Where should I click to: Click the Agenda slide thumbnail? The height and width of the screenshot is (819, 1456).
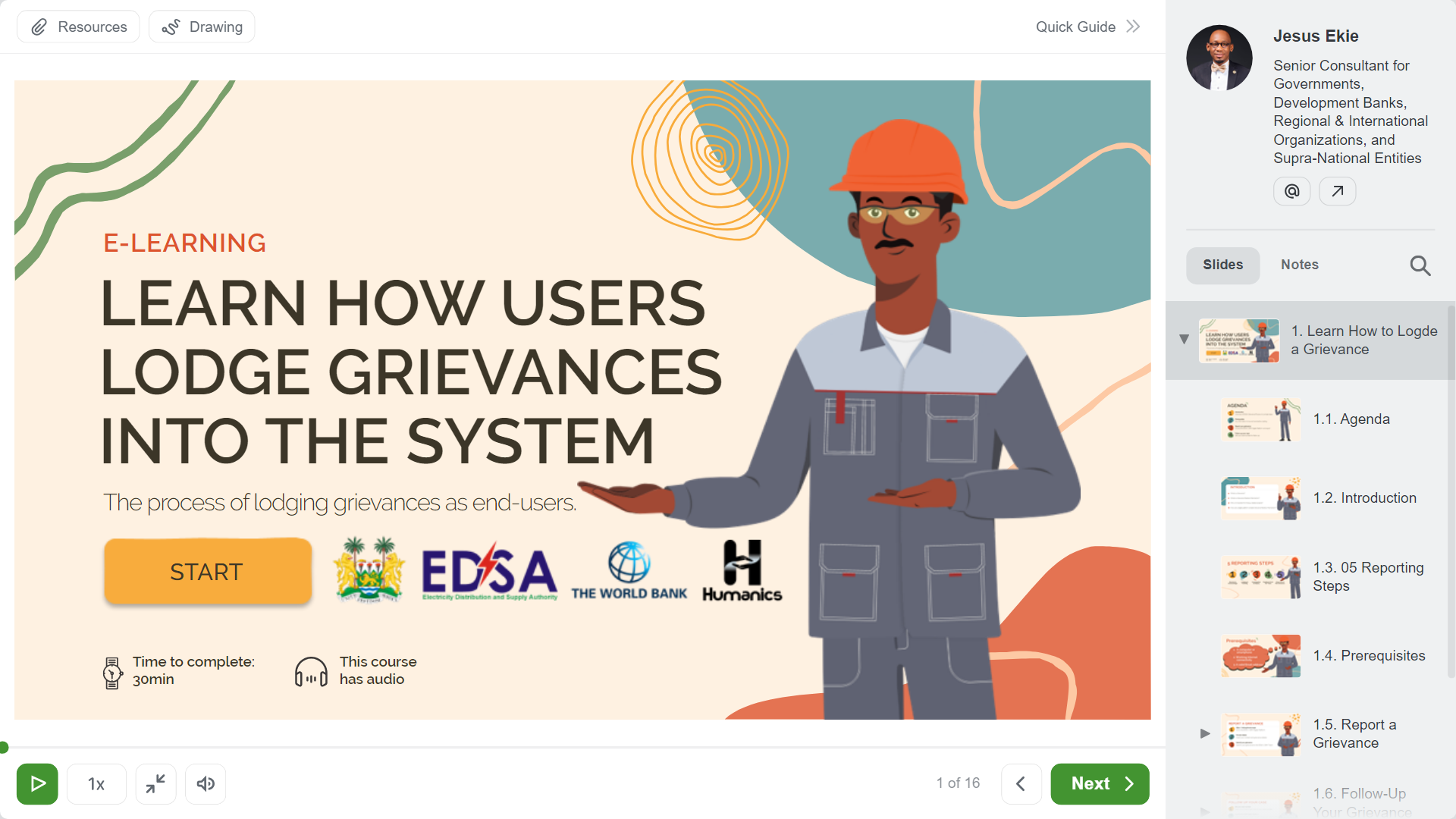pos(1261,419)
